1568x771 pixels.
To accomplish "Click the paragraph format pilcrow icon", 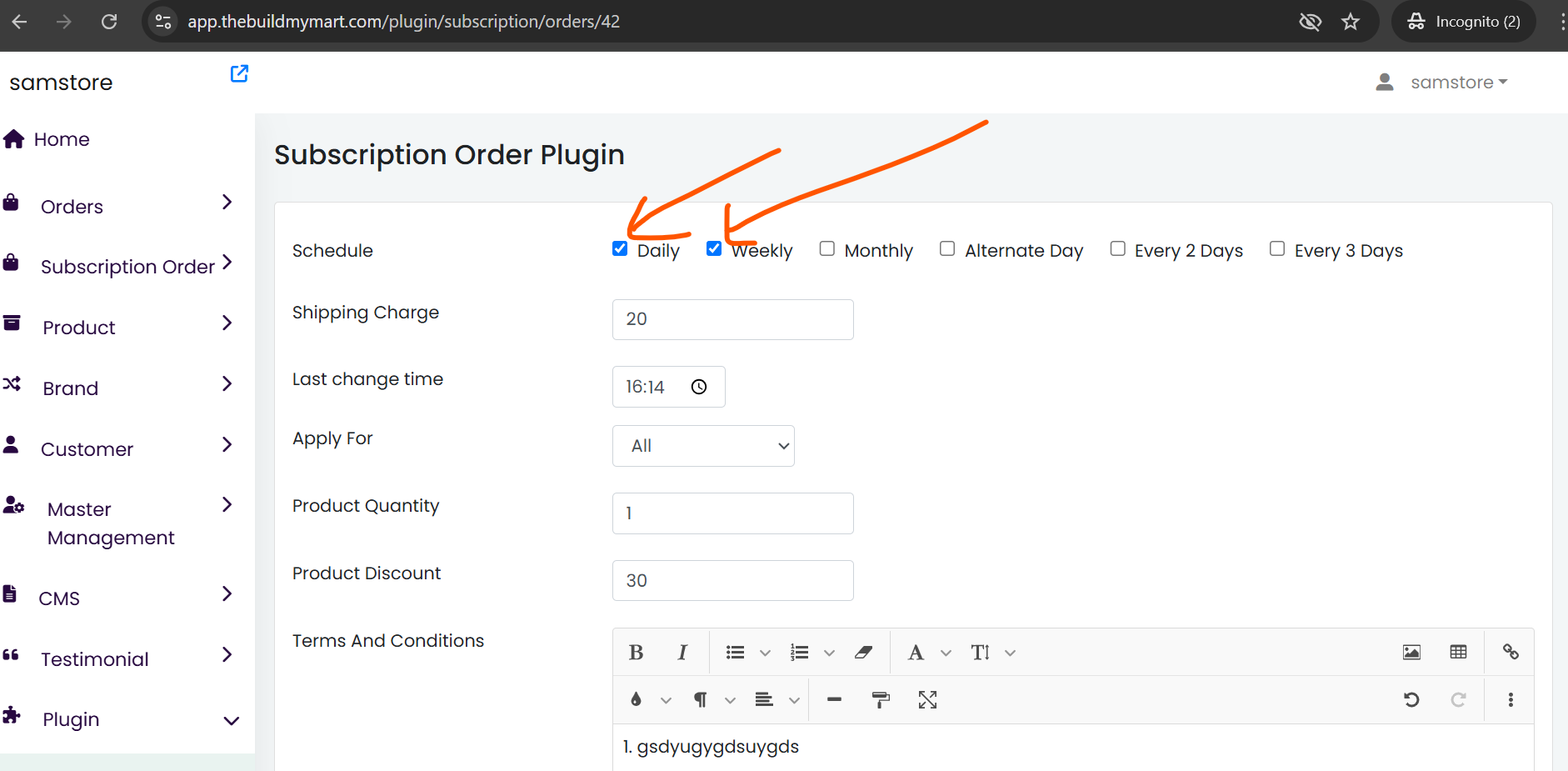I will tap(701, 700).
